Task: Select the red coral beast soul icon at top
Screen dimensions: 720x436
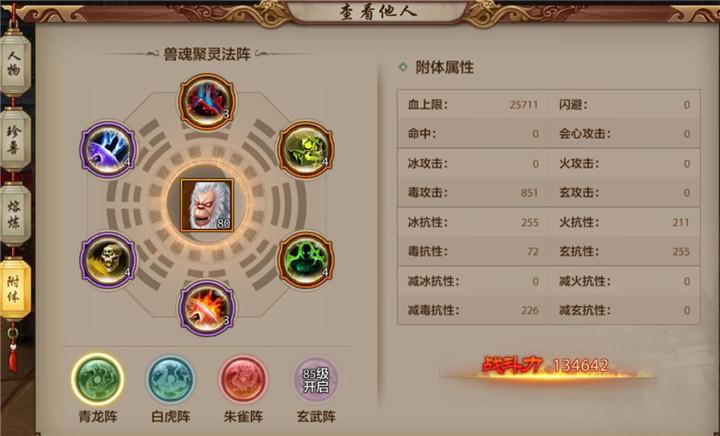Action: [x=207, y=101]
